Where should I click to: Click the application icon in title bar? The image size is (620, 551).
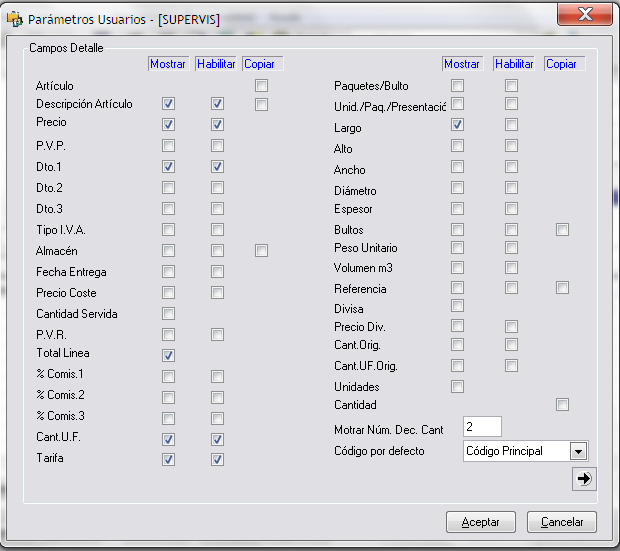[x=14, y=19]
